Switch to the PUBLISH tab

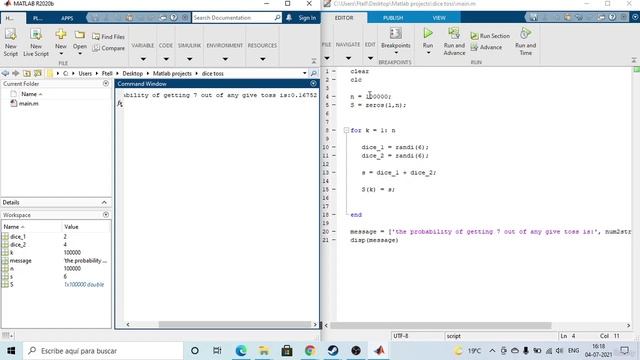pyautogui.click(x=393, y=18)
